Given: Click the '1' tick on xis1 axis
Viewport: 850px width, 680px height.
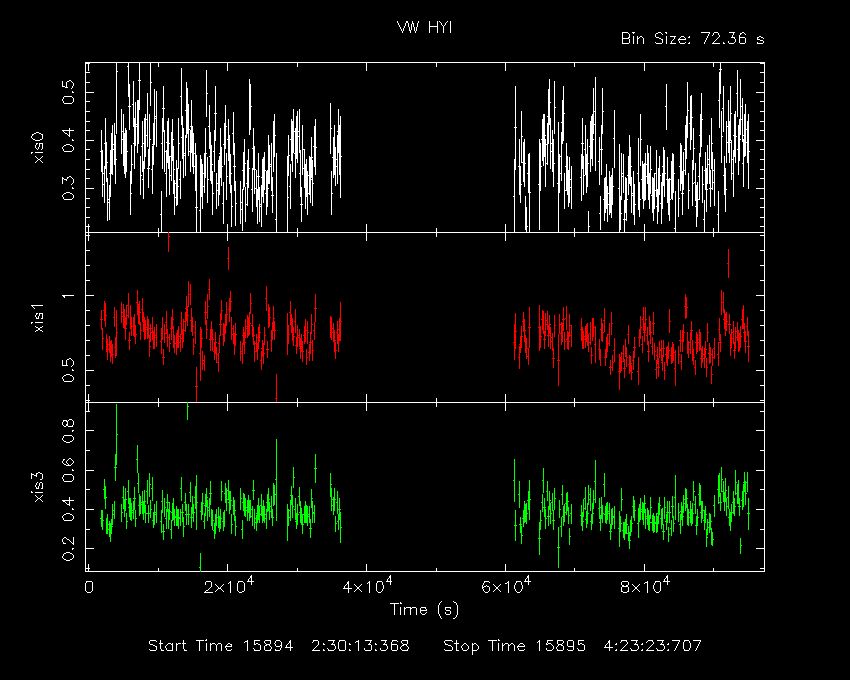Looking at the screenshot, I should [x=68, y=296].
